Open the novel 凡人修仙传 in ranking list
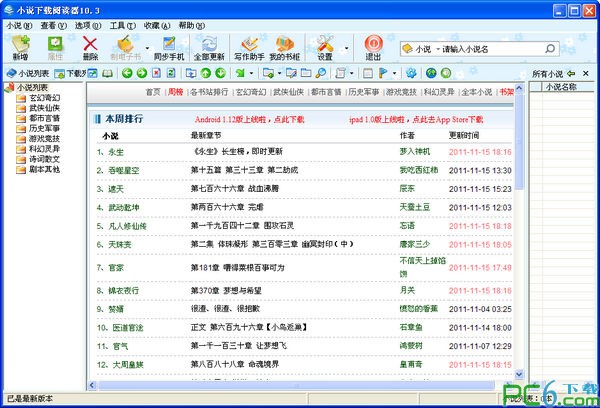This screenshot has height=408, width=600. tap(127, 226)
